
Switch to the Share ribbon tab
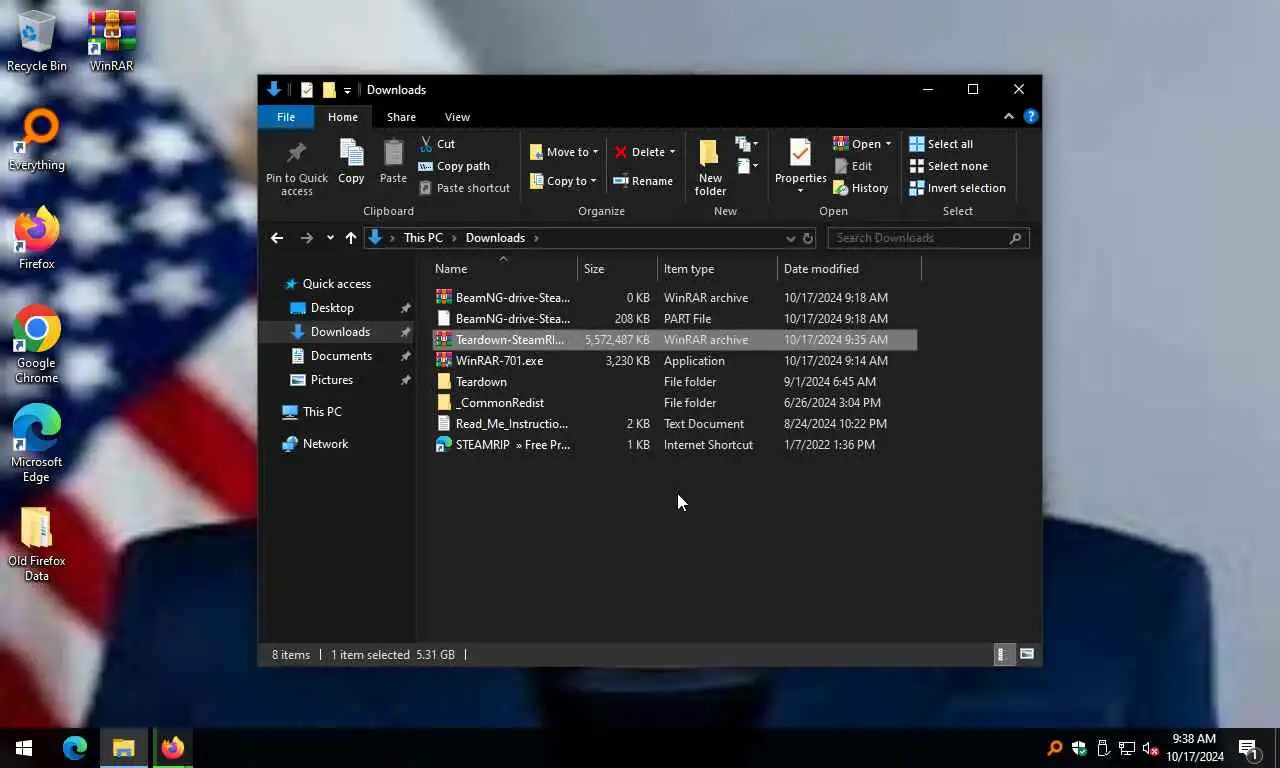click(401, 117)
